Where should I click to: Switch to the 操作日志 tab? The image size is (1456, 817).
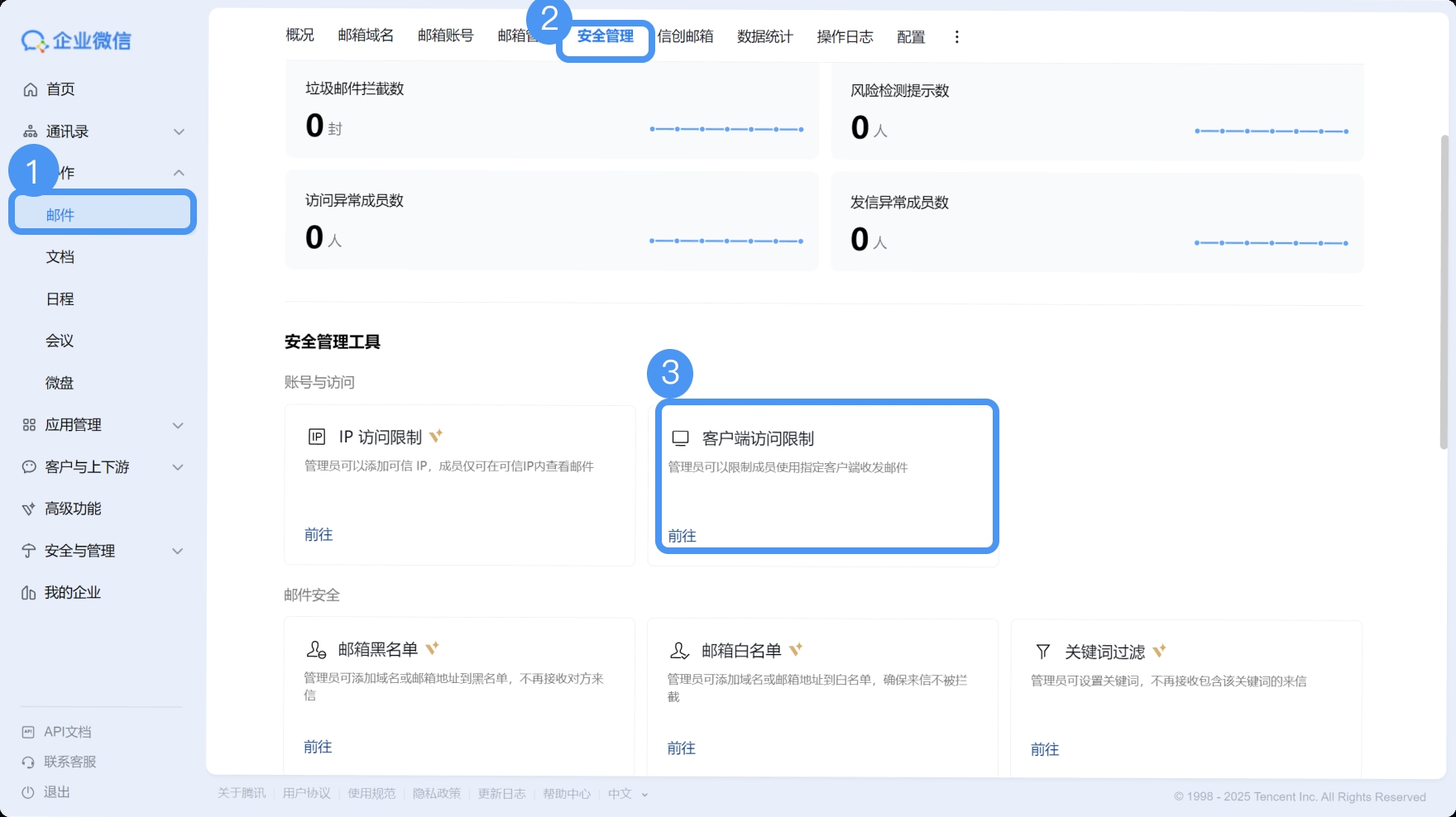pos(845,36)
